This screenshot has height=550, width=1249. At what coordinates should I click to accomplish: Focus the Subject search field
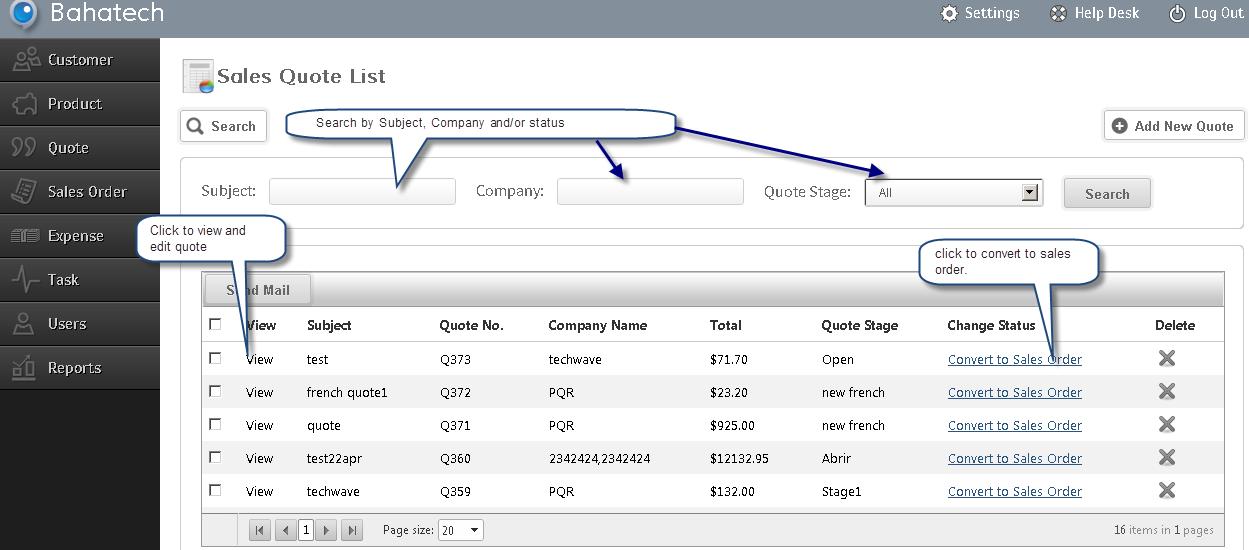(362, 191)
